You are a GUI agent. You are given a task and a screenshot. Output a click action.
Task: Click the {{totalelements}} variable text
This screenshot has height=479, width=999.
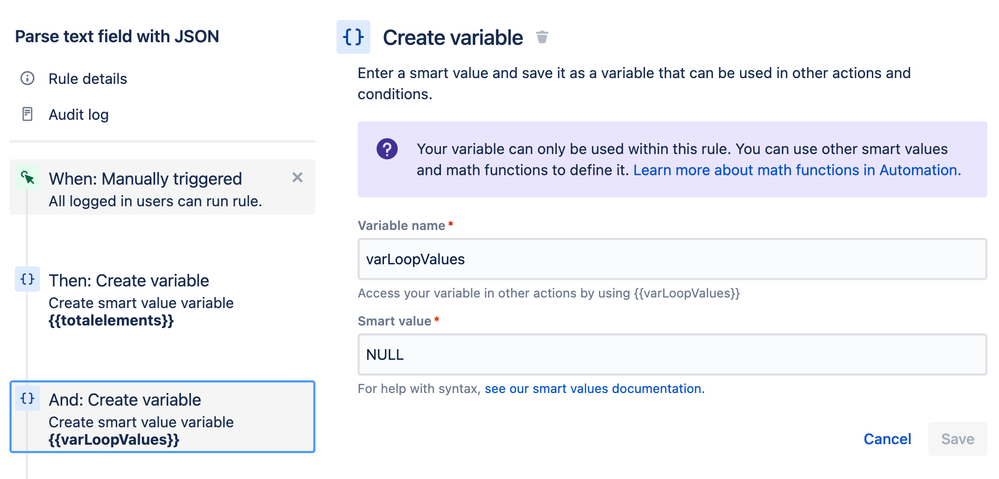click(111, 320)
